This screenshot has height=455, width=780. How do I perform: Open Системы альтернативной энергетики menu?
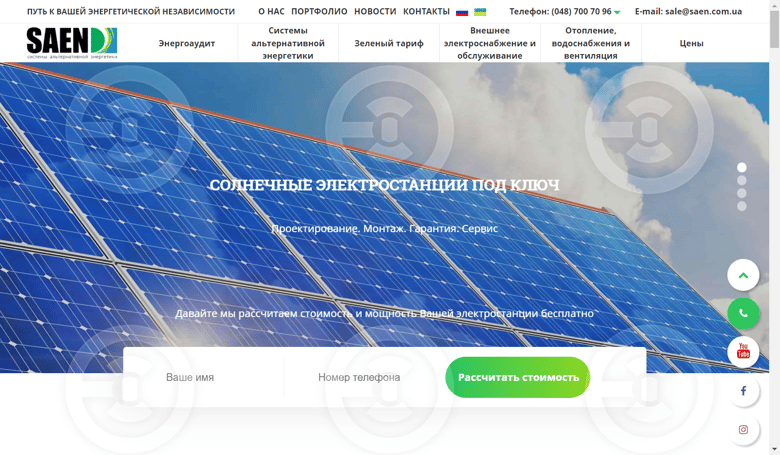click(x=288, y=43)
